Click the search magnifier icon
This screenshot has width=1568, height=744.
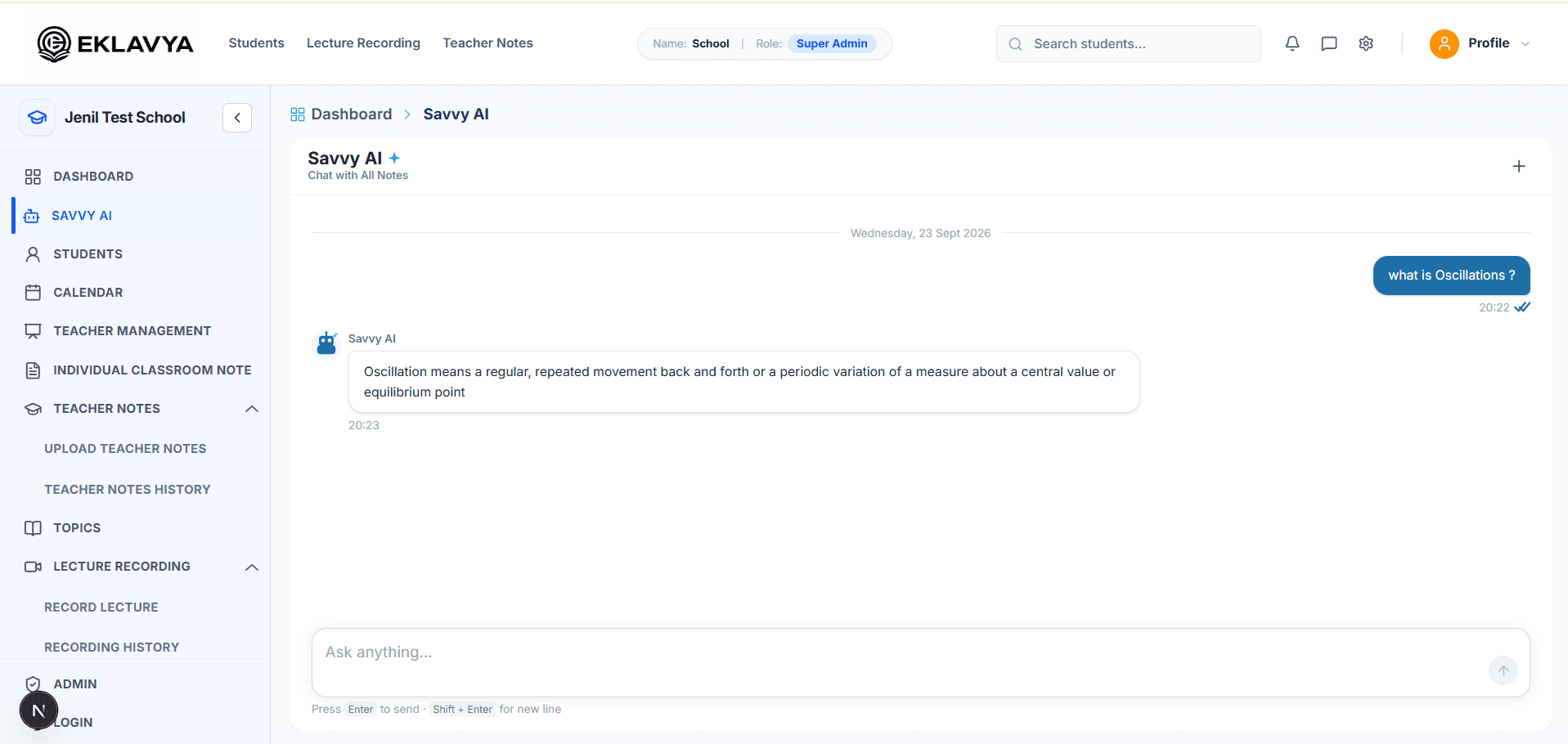pyautogui.click(x=1015, y=44)
